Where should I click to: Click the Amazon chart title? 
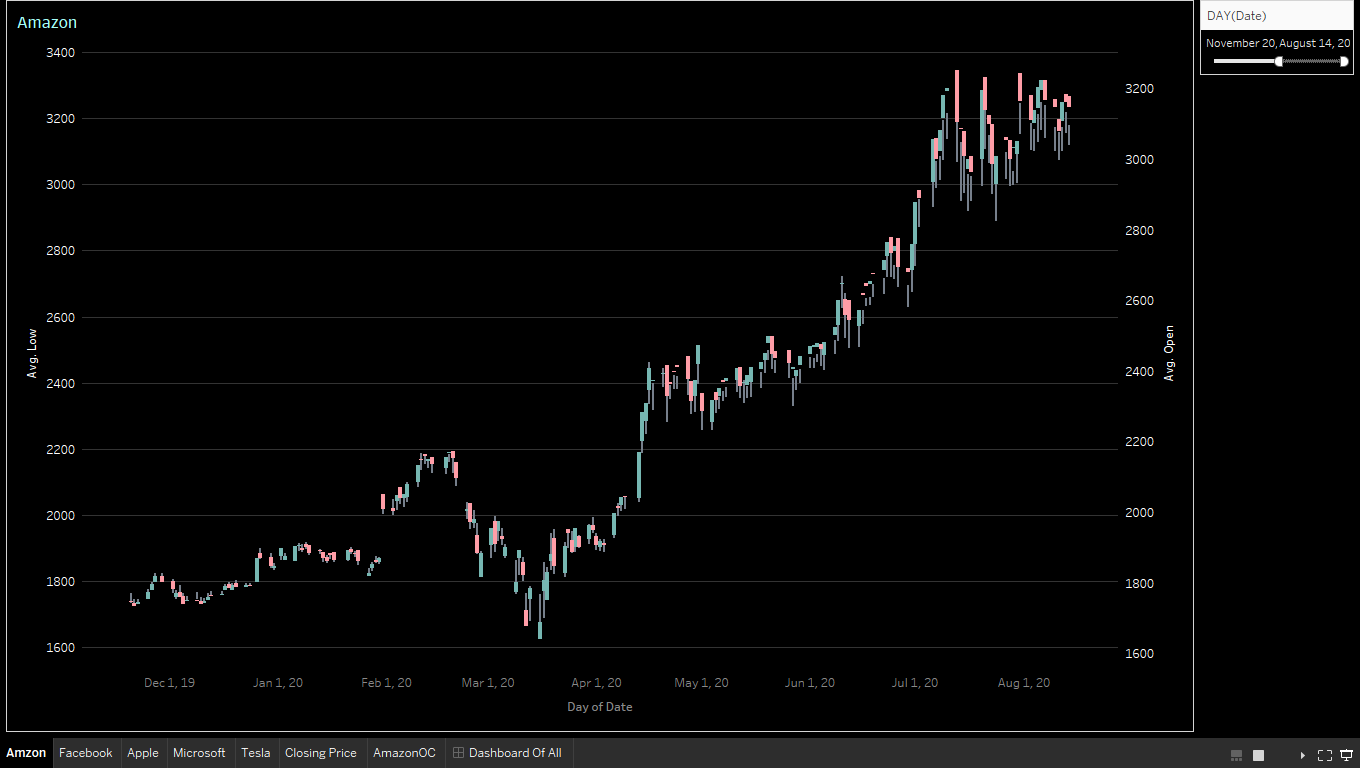click(x=47, y=22)
